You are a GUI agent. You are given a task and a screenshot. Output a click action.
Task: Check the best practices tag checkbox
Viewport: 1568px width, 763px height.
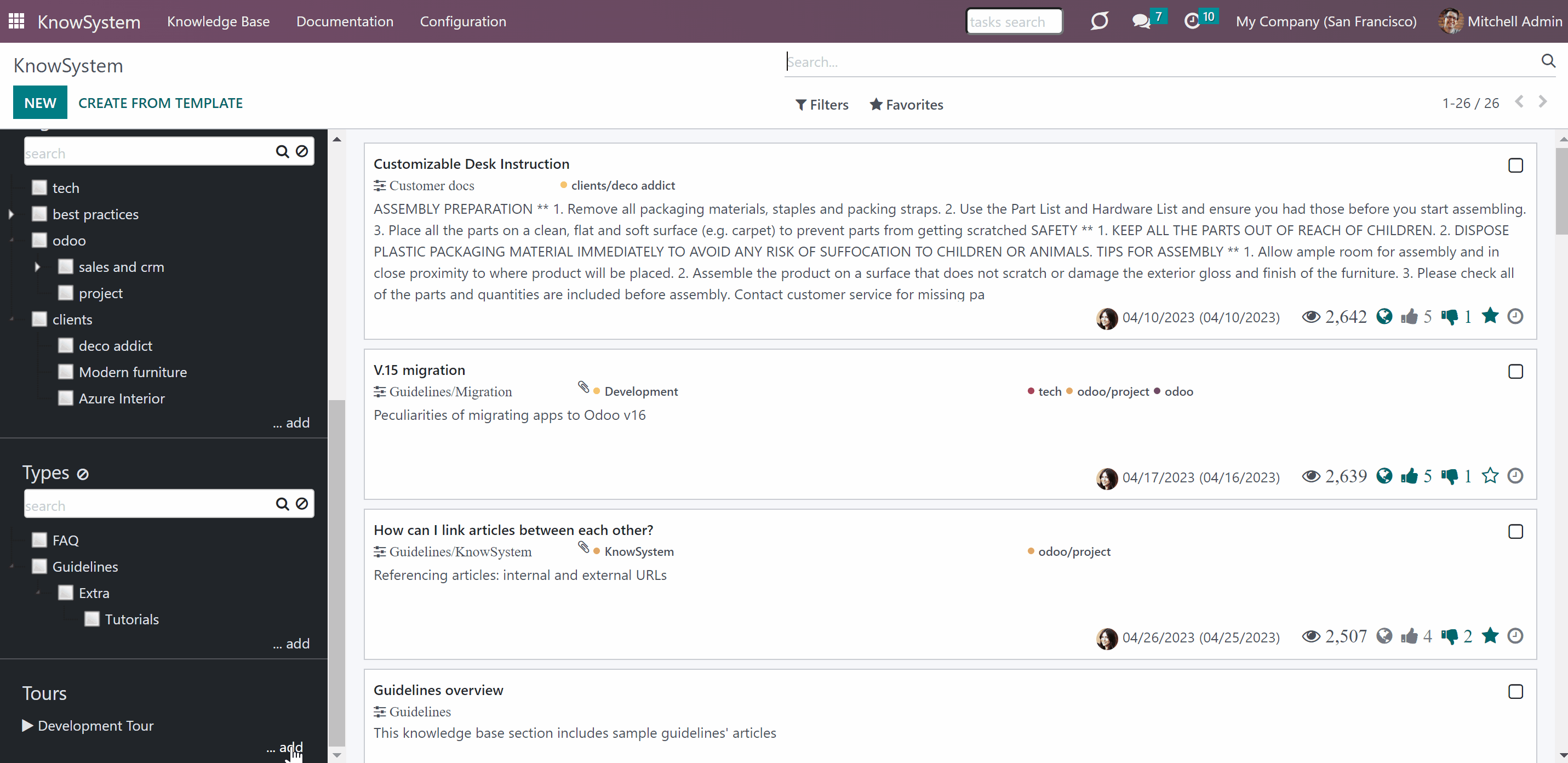coord(39,214)
